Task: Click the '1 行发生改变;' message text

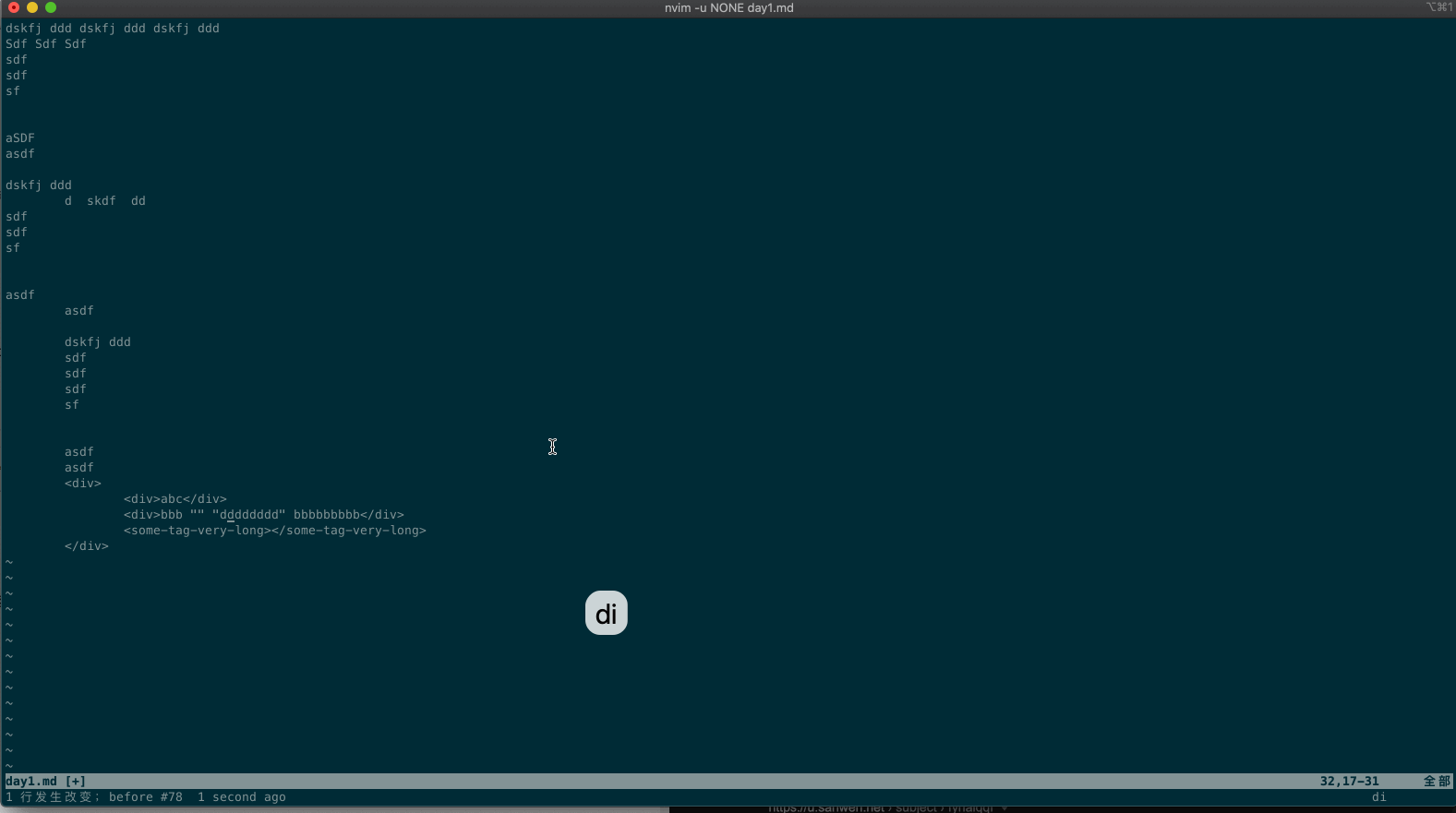Action: coord(53,796)
